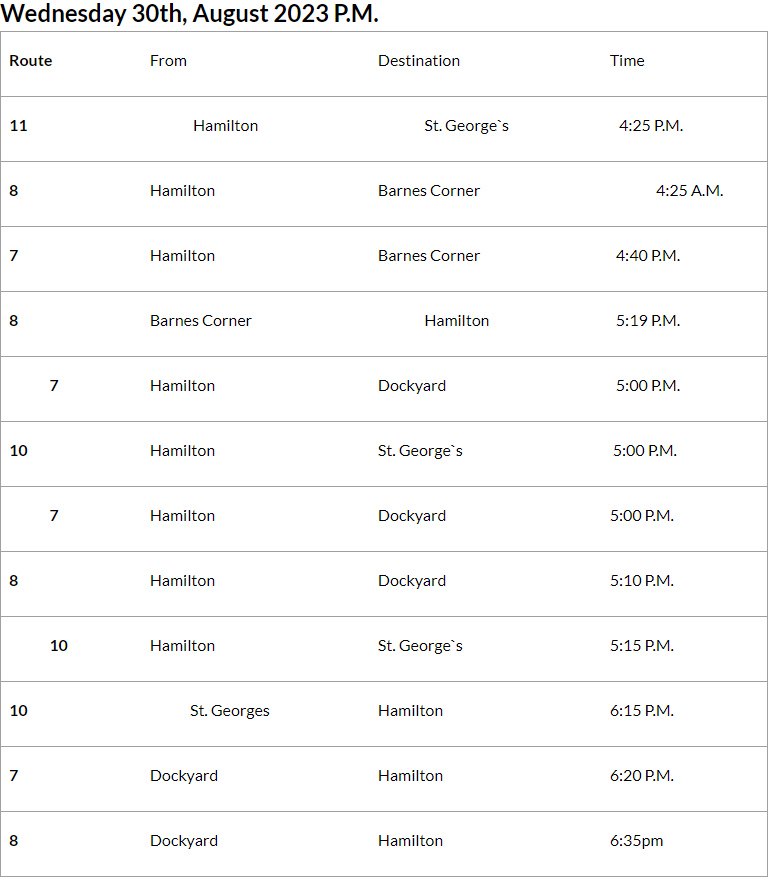Select the Route column header
The height and width of the screenshot is (877, 768).
tap(31, 61)
